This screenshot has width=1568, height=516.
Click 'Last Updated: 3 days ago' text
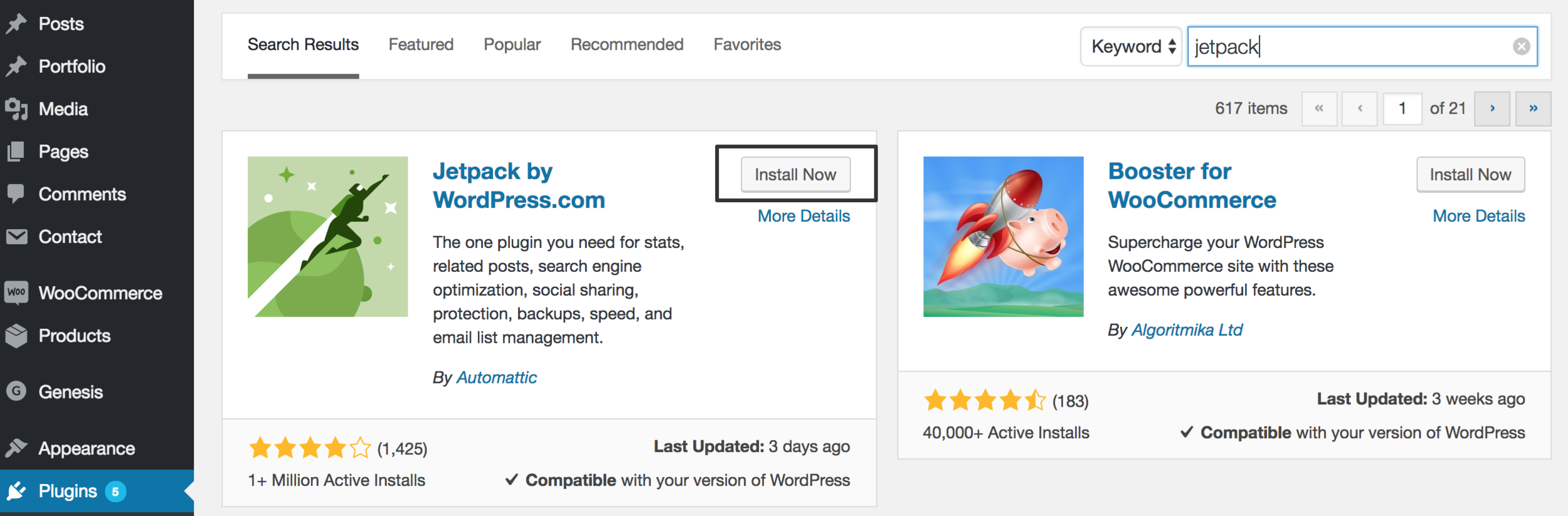[751, 446]
